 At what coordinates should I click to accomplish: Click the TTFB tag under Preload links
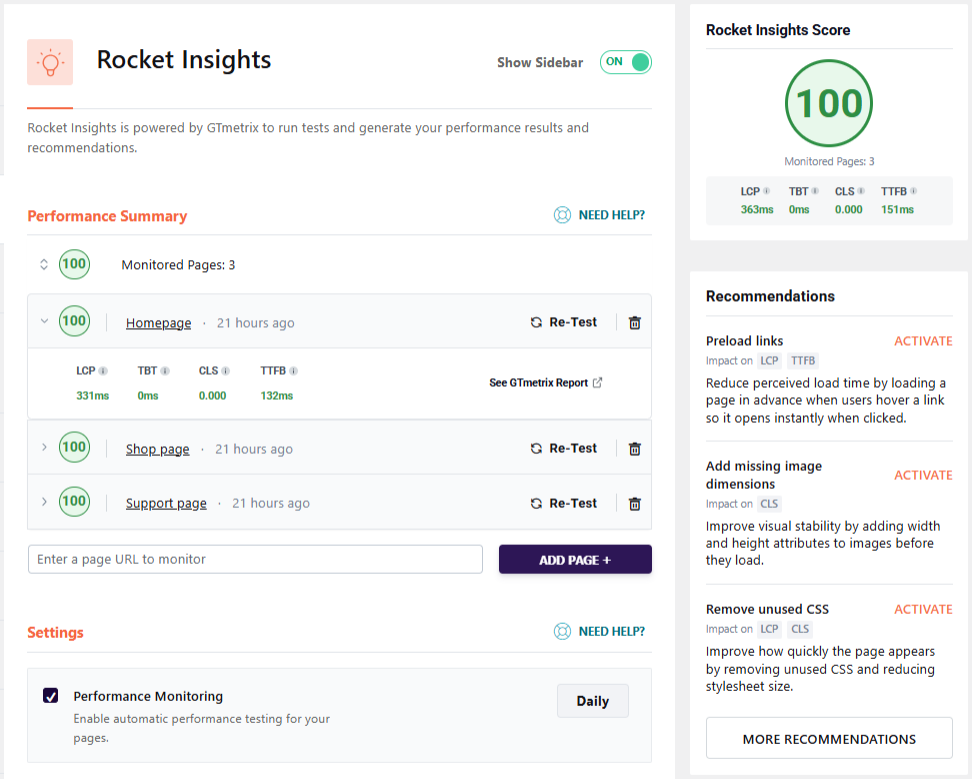pos(803,361)
